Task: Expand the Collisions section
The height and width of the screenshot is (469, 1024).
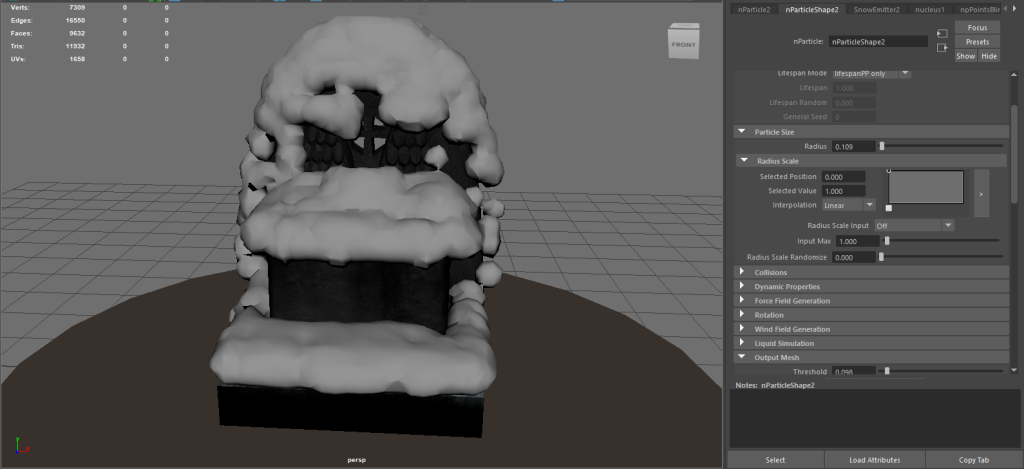Action: 742,272
